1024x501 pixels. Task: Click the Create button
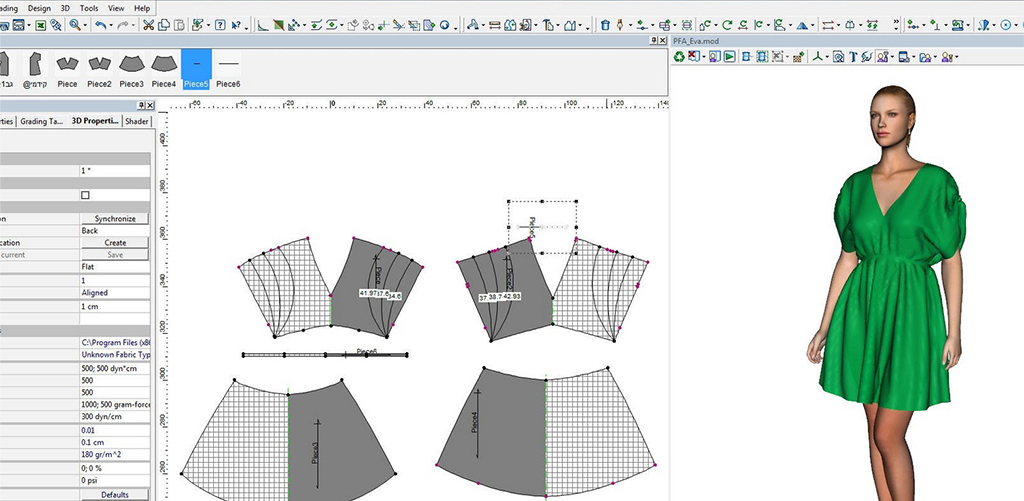pyautogui.click(x=114, y=243)
